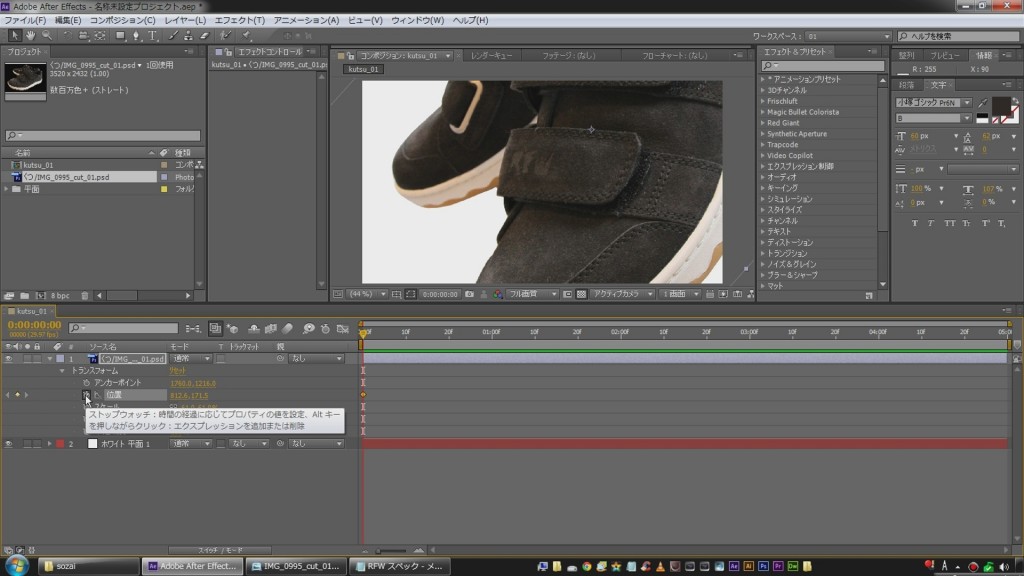This screenshot has height=576, width=1024.
Task: Expand the ホワイト 平面 1 layer properties
Action: click(x=50, y=443)
